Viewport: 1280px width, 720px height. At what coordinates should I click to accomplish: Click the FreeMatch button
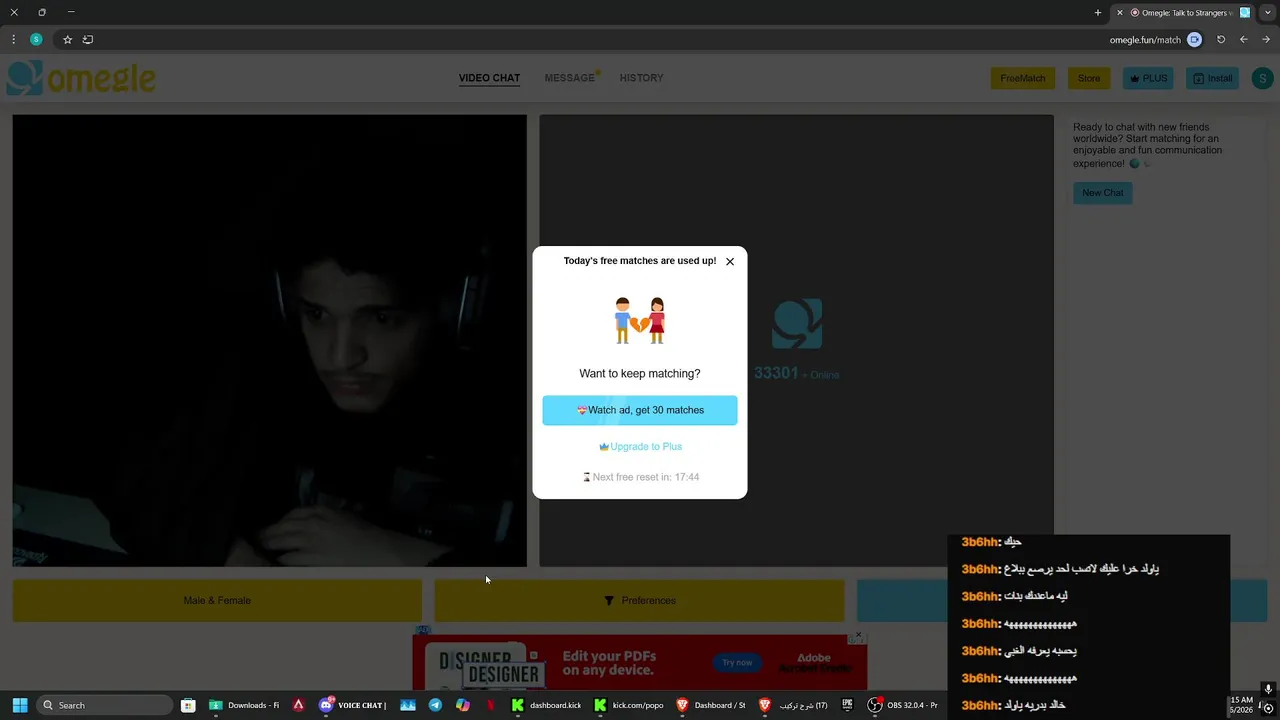1022,78
